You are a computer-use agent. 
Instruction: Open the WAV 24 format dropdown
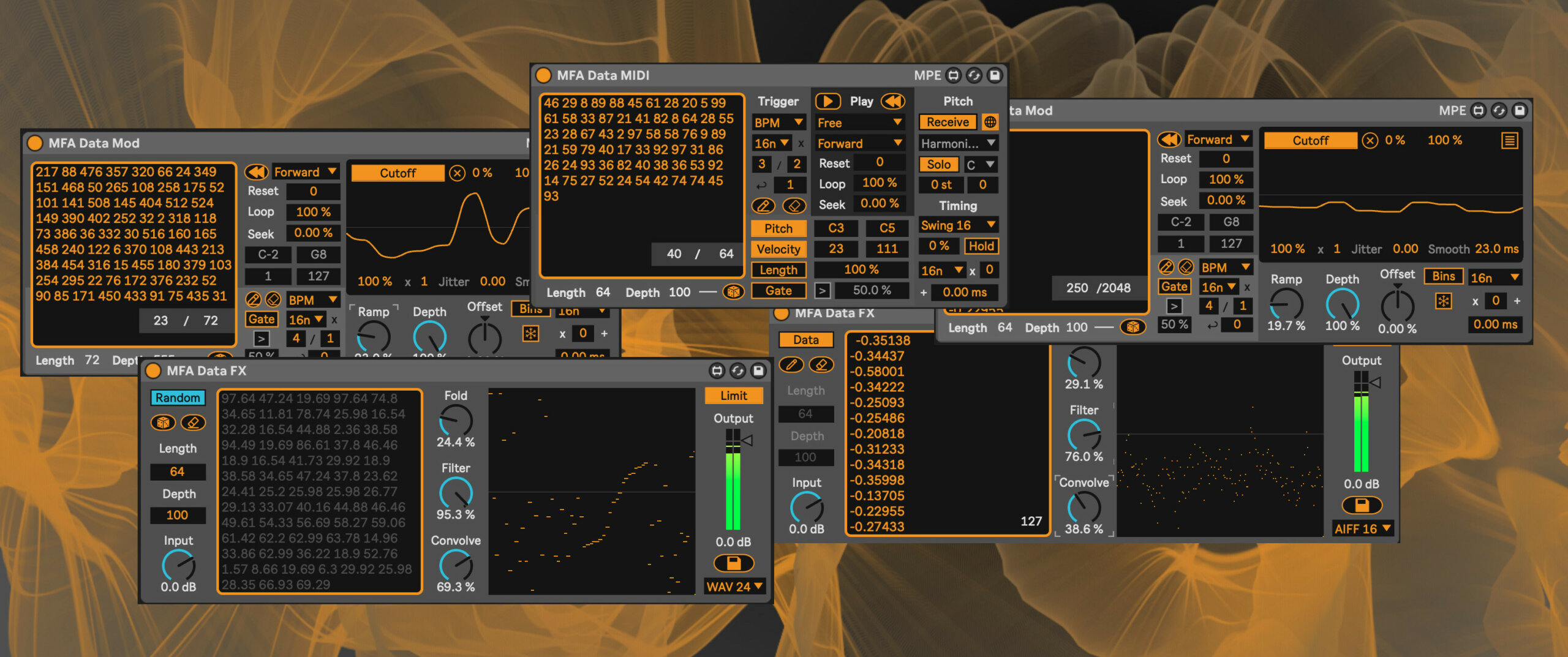coord(734,586)
